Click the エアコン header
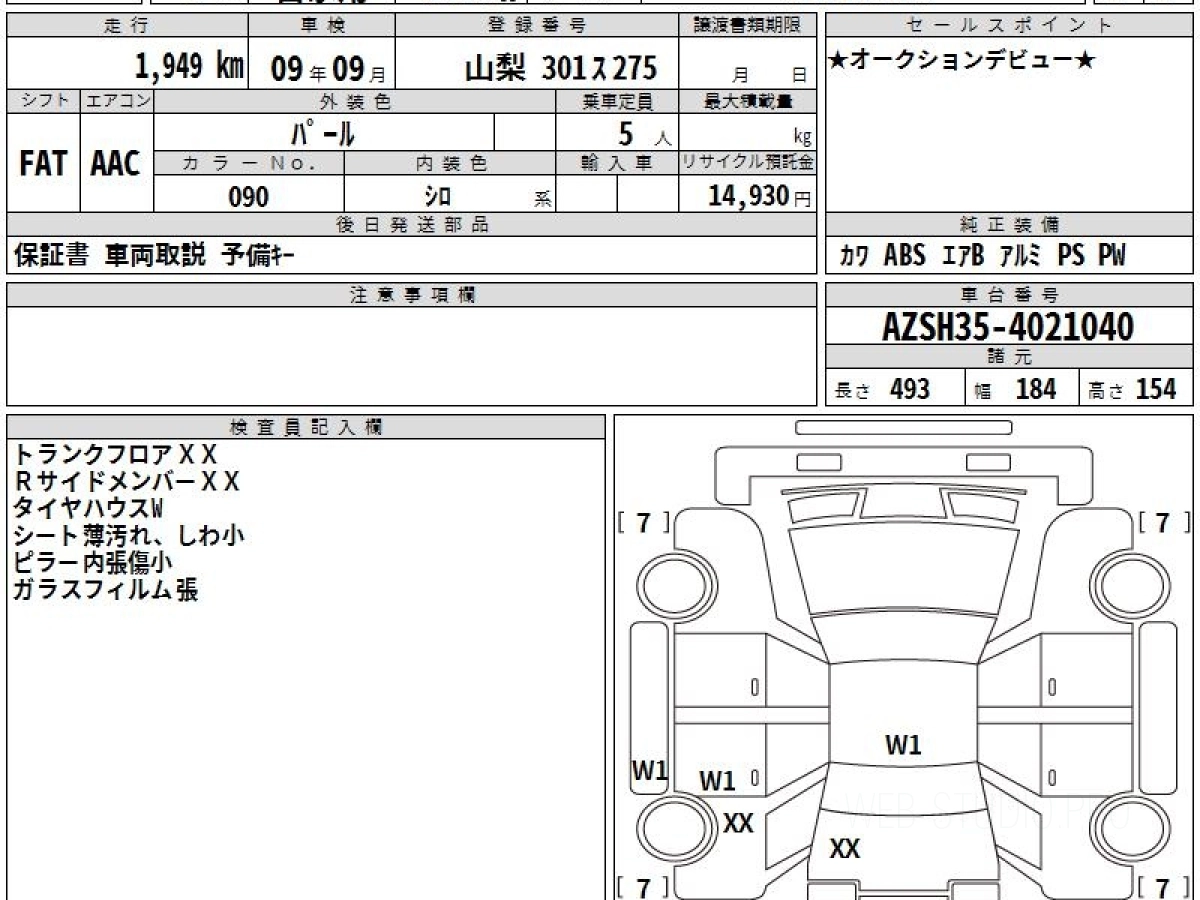 tap(117, 101)
